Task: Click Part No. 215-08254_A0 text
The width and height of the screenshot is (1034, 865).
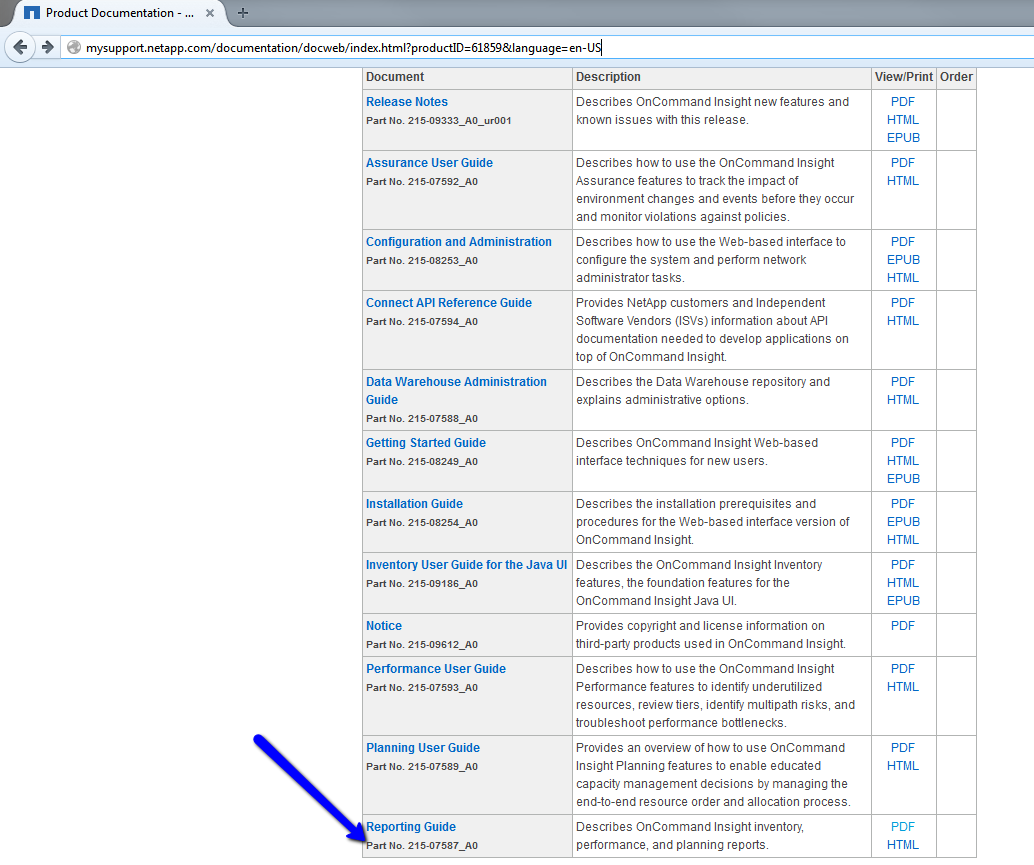Action: click(x=422, y=522)
